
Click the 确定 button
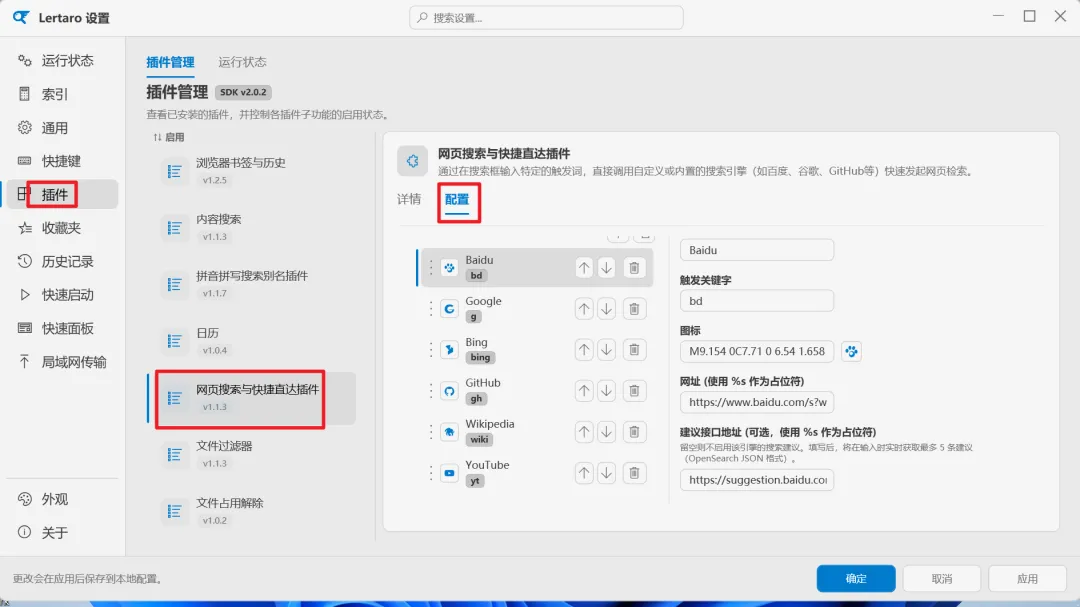pyautogui.click(x=856, y=579)
